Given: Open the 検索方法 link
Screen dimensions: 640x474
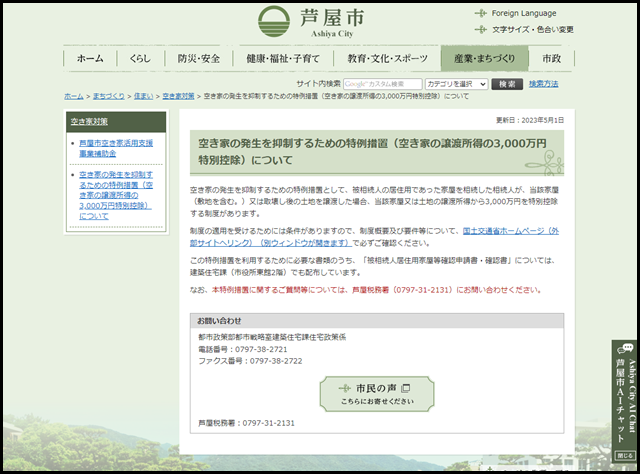Looking at the screenshot, I should [543, 84].
